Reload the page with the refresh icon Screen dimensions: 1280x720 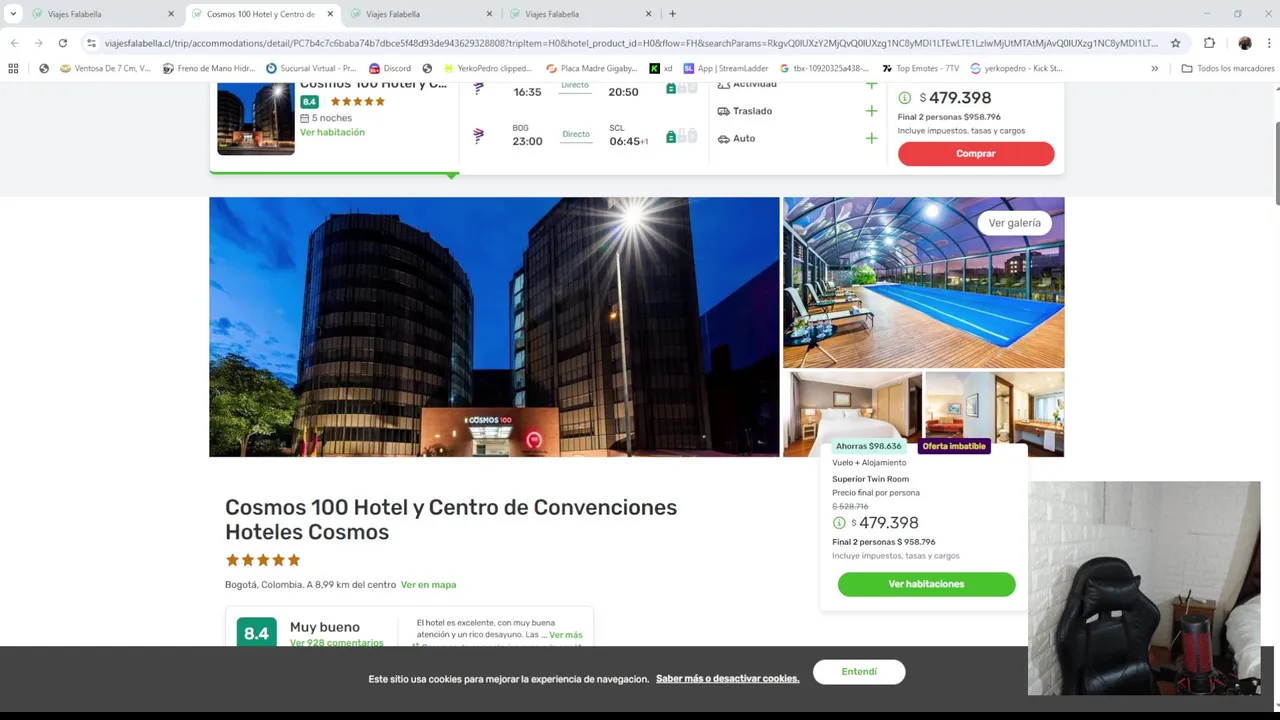click(x=62, y=43)
